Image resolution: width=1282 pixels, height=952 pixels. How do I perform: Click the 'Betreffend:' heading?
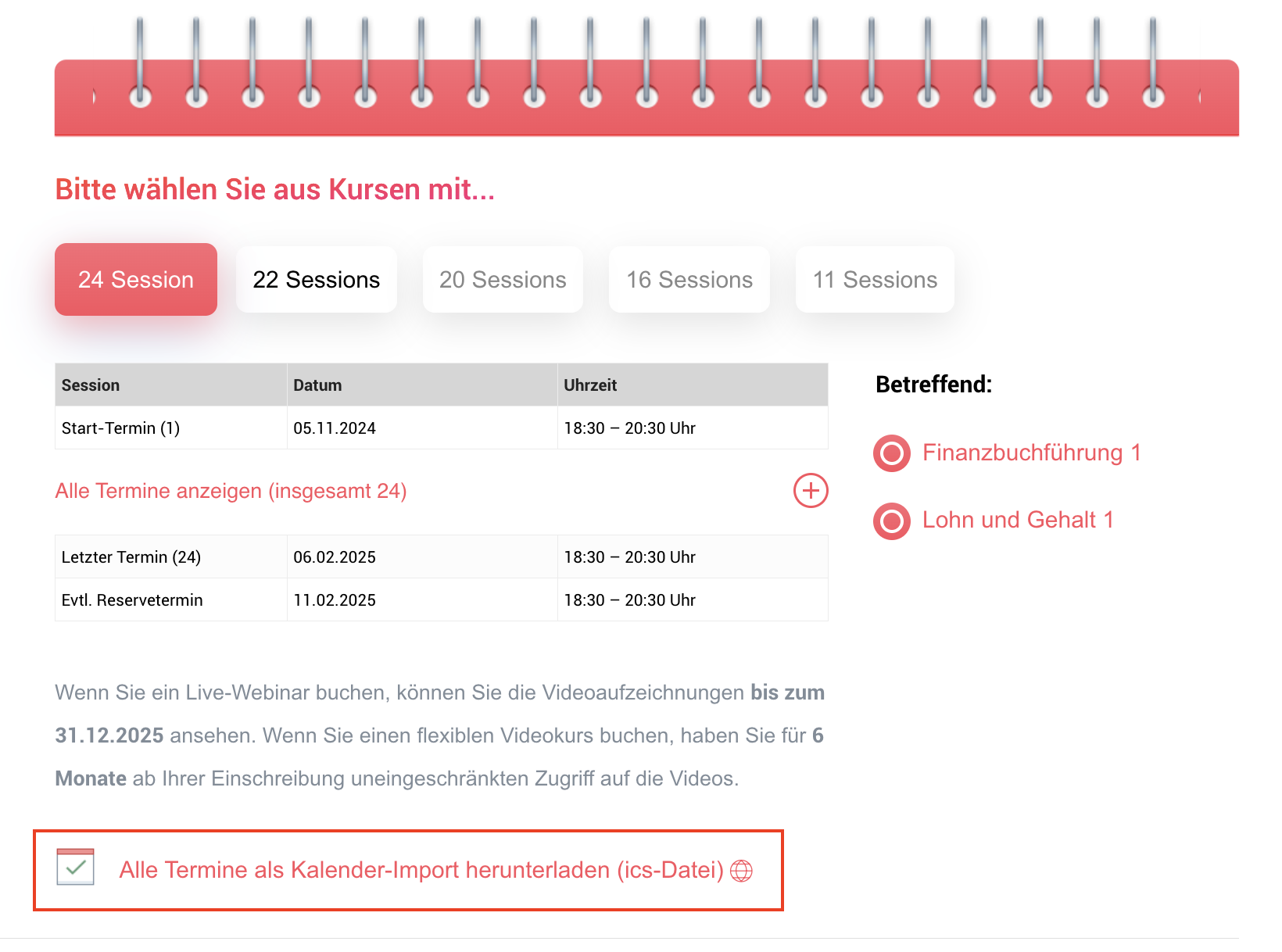934,385
